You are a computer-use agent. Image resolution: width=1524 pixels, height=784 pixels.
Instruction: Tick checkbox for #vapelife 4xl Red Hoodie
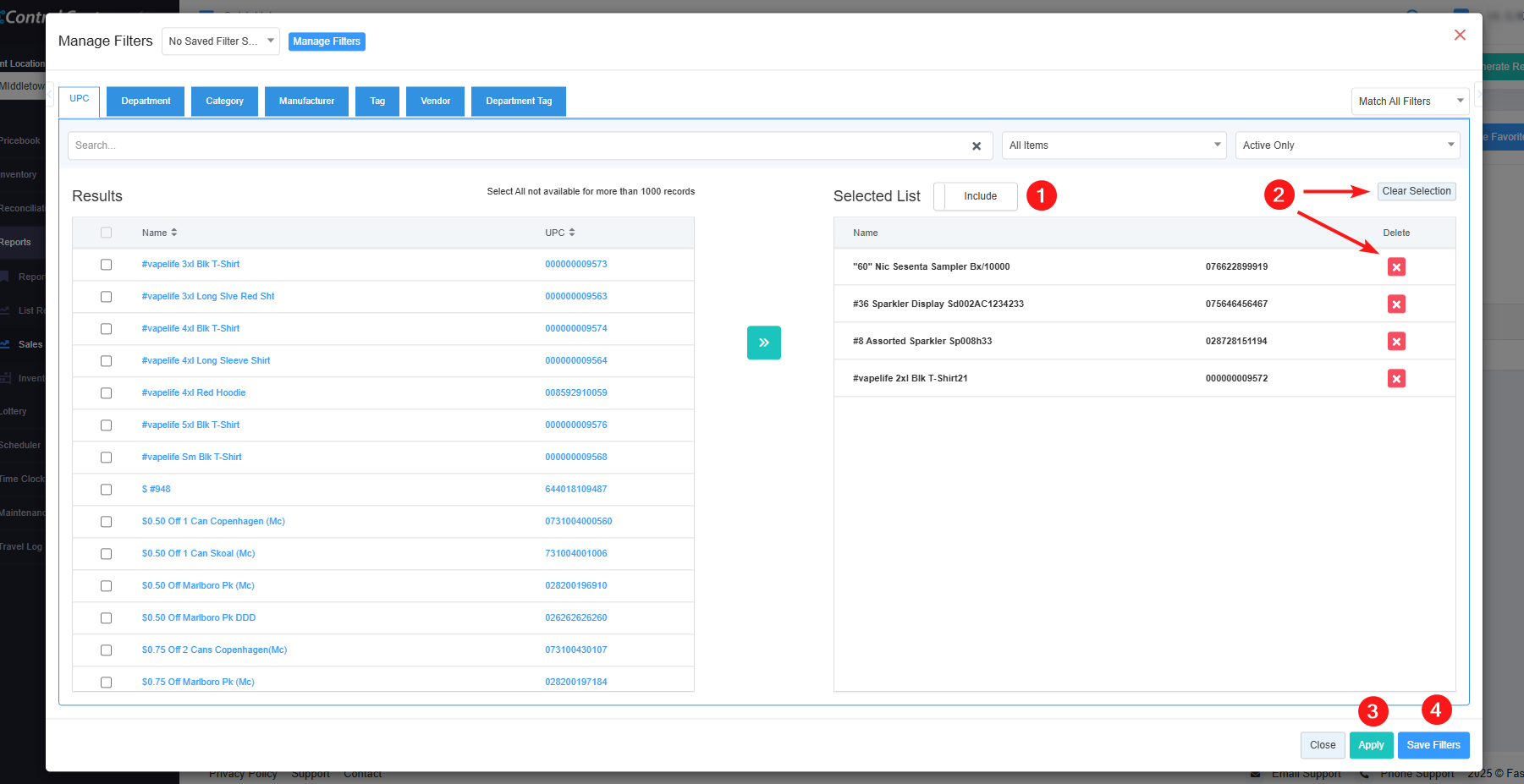pyautogui.click(x=106, y=393)
